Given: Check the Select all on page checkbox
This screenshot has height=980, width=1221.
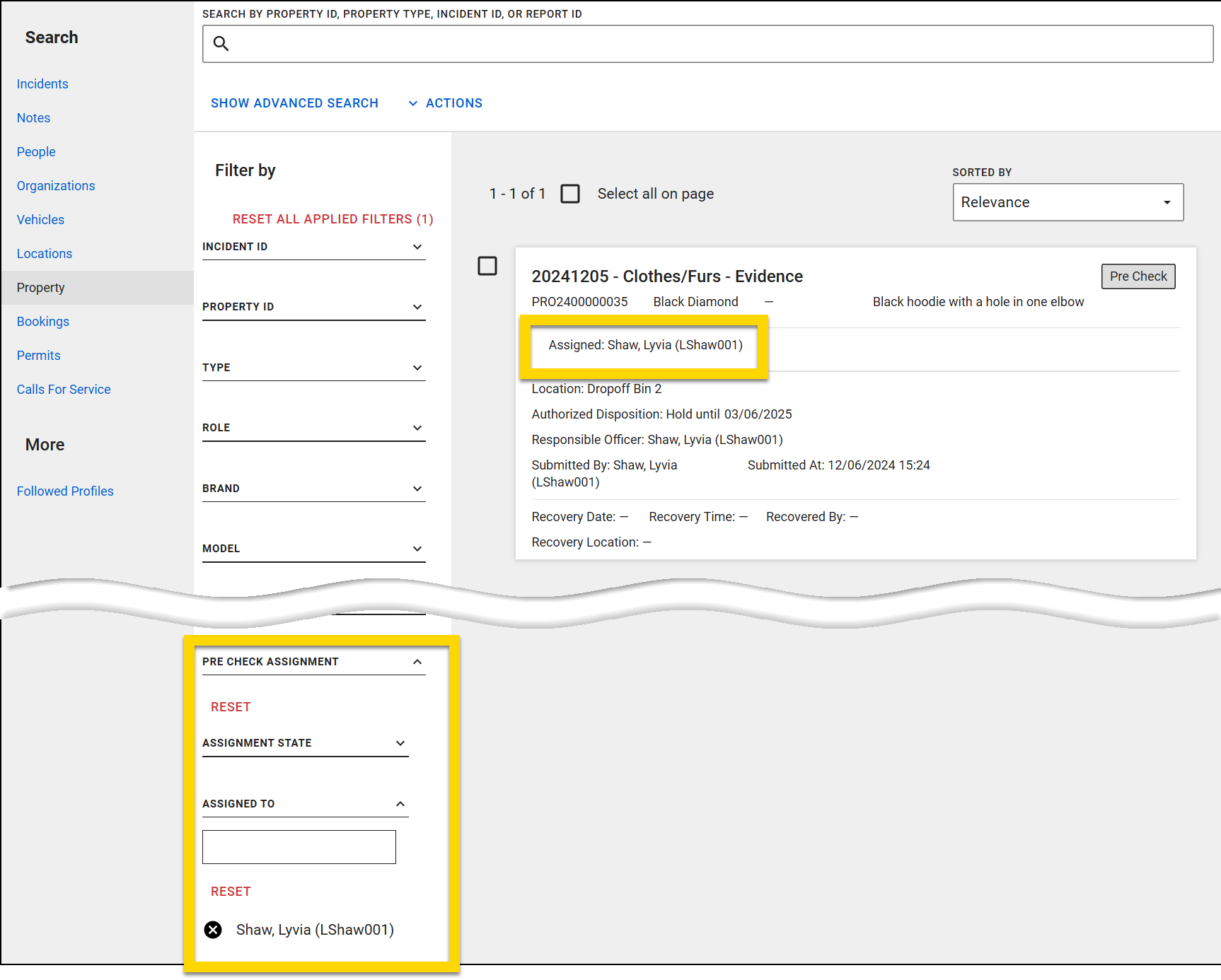Looking at the screenshot, I should coord(570,194).
